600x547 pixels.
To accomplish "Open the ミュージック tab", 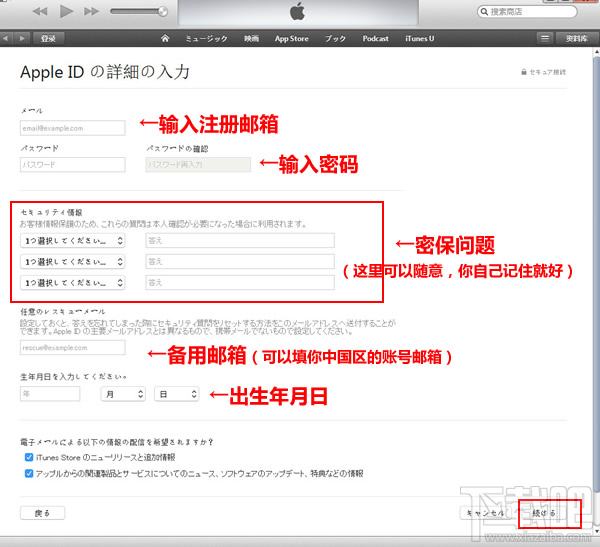I will point(207,39).
